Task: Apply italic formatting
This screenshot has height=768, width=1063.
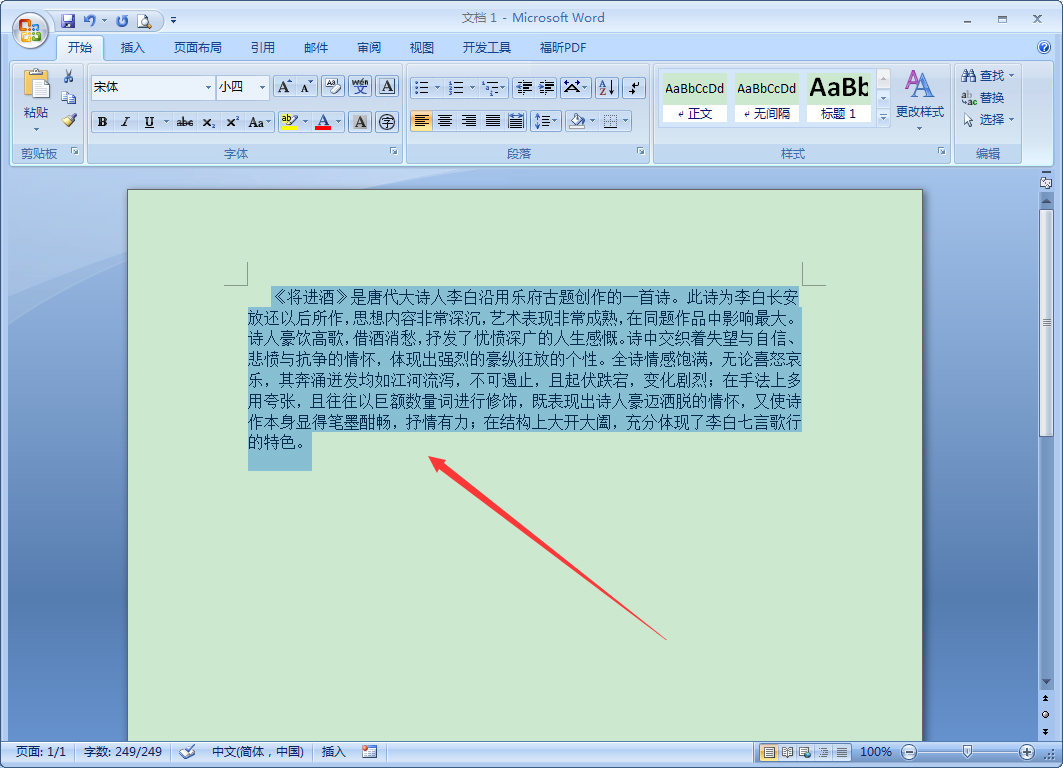Action: (x=124, y=122)
